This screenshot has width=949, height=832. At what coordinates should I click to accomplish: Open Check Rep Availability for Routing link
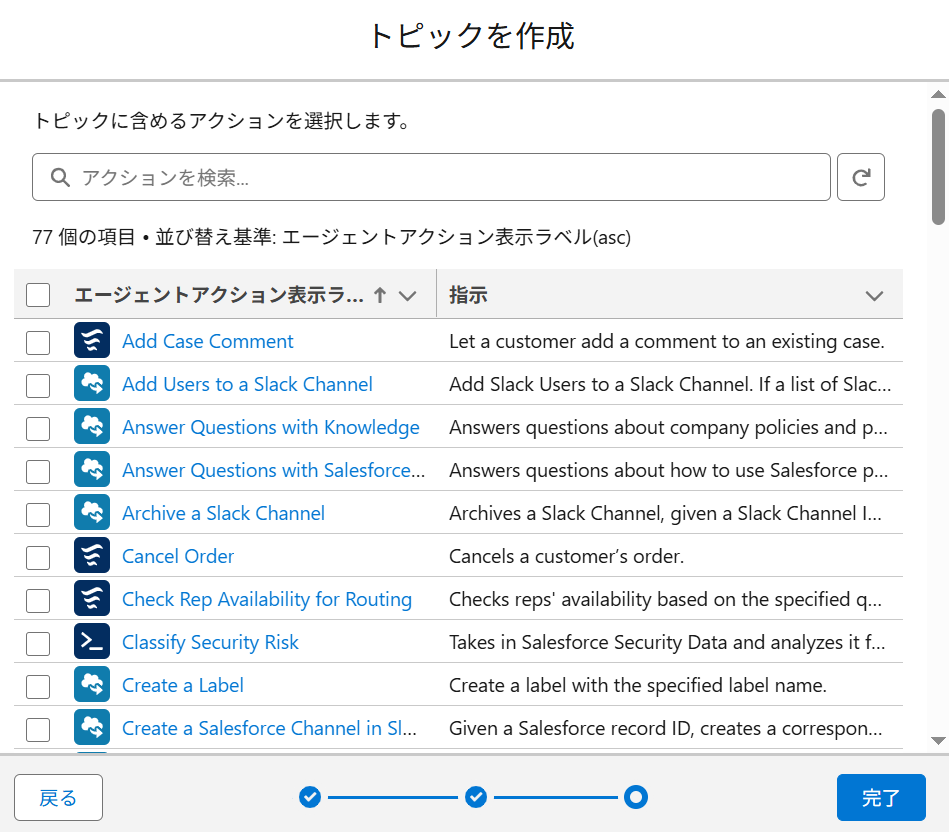point(267,599)
